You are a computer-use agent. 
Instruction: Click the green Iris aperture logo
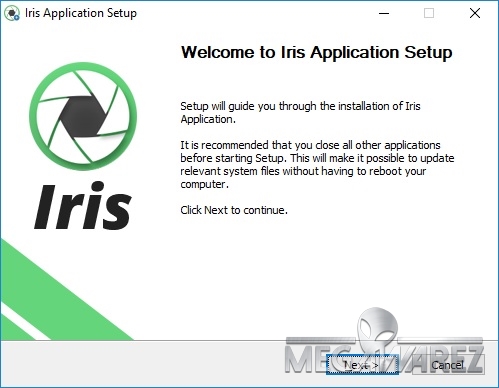coord(83,116)
